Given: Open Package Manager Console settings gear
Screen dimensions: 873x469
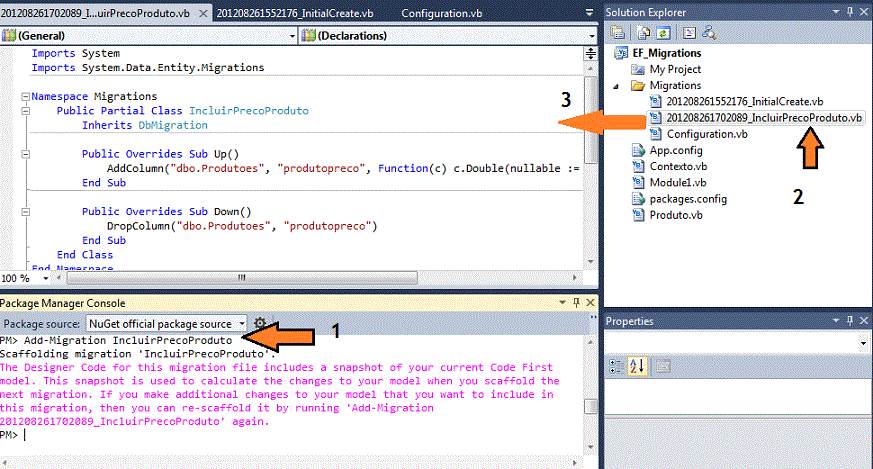Looking at the screenshot, I should tap(259, 323).
